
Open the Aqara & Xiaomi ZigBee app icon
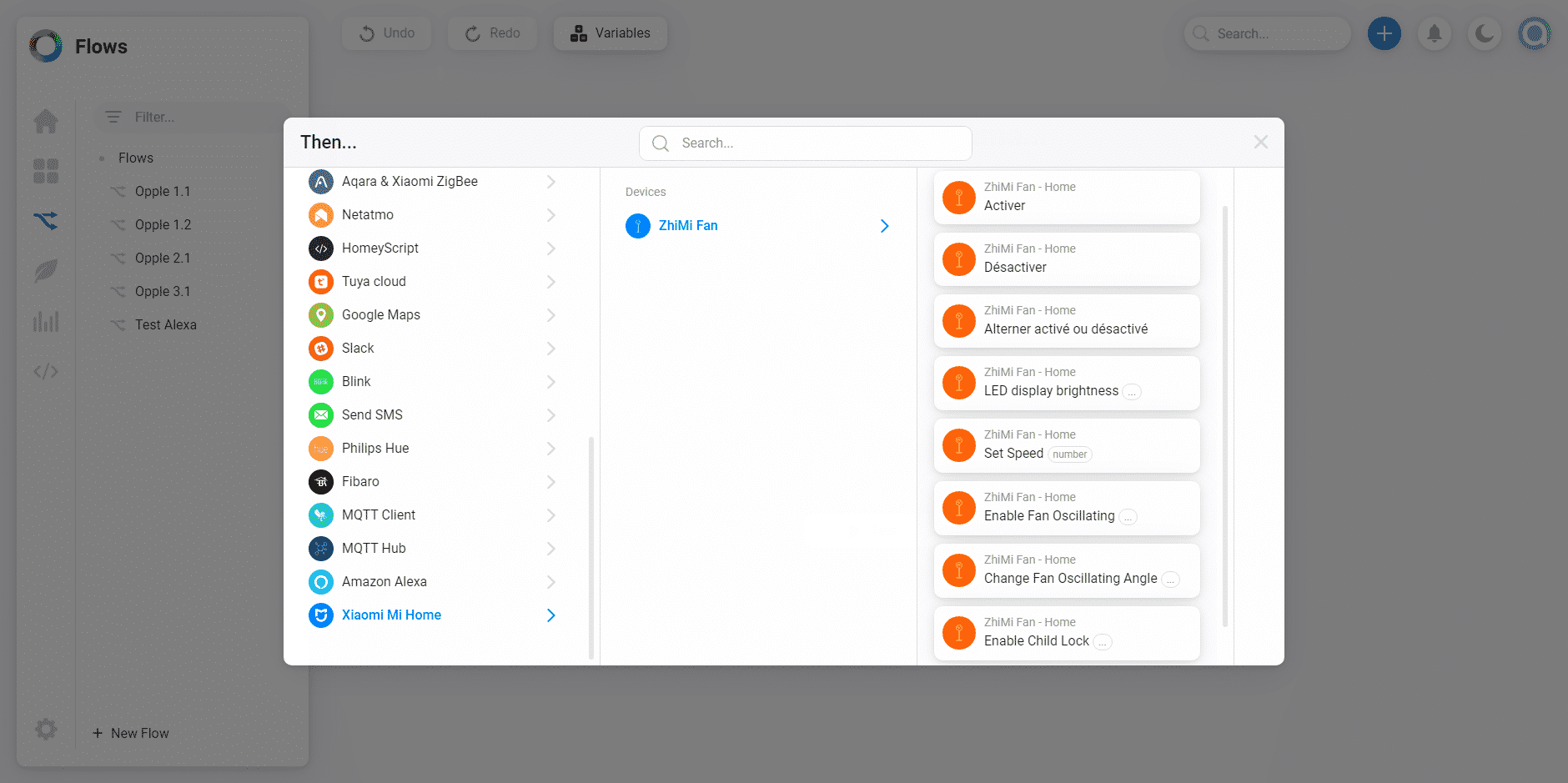[x=321, y=182]
